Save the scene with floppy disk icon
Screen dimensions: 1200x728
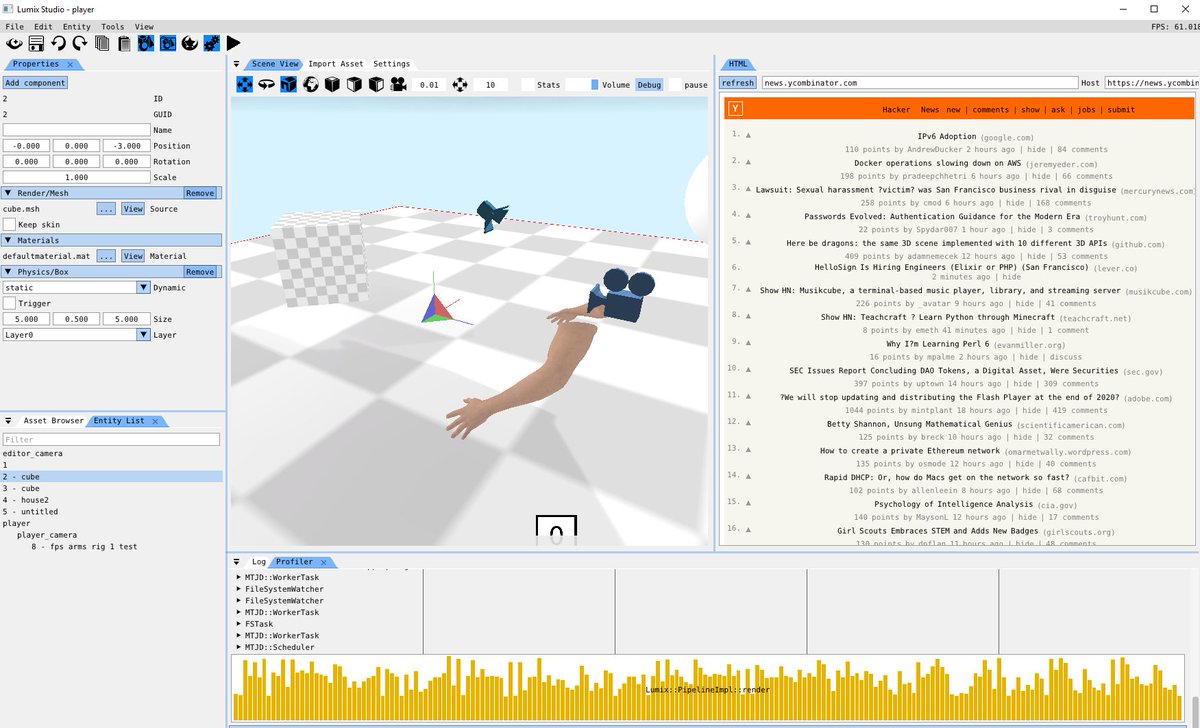point(35,43)
